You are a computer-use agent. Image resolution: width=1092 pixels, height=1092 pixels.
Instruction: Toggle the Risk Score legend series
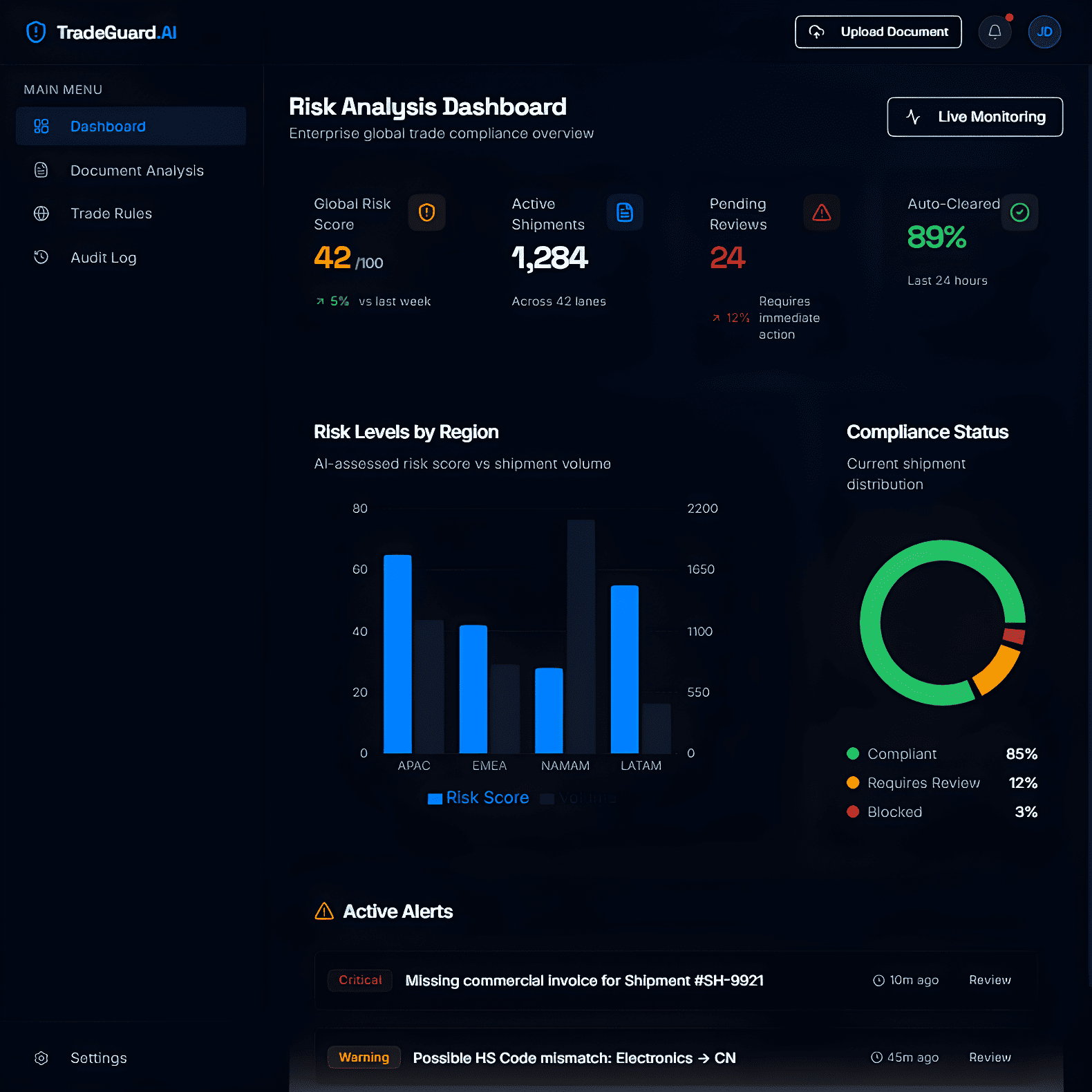click(478, 798)
